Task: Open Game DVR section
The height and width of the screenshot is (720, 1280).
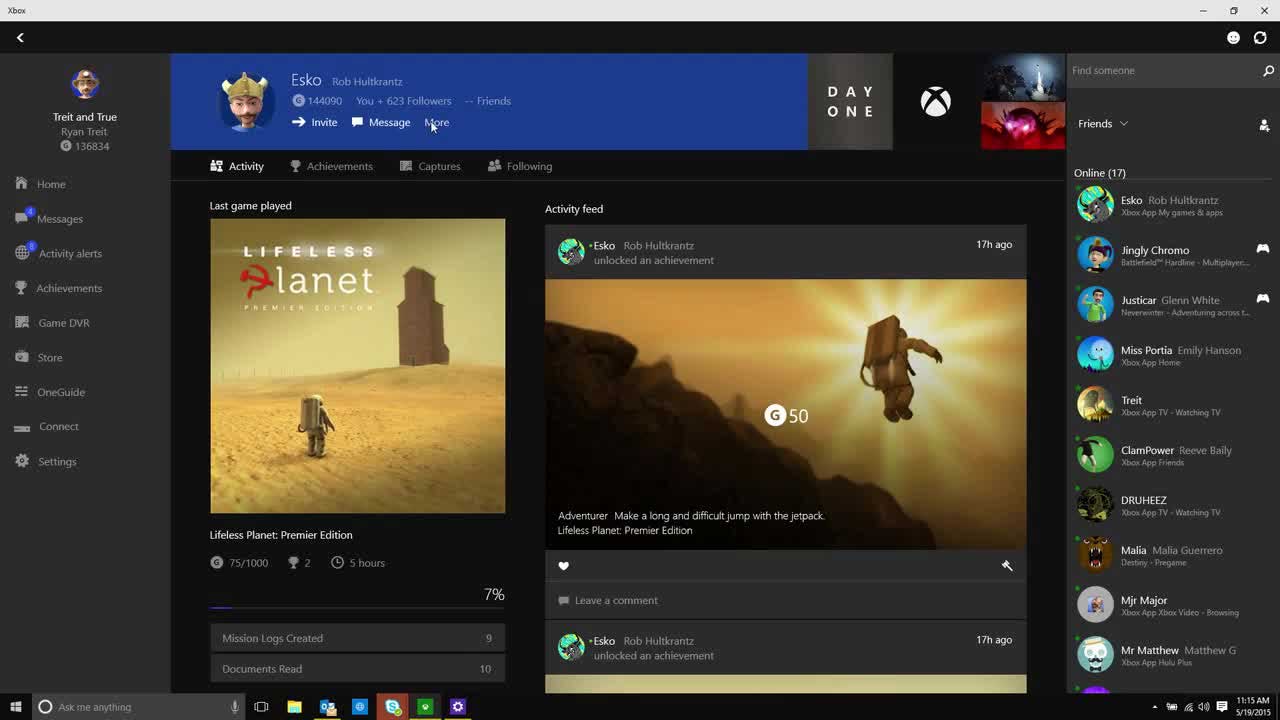Action: coord(64,323)
